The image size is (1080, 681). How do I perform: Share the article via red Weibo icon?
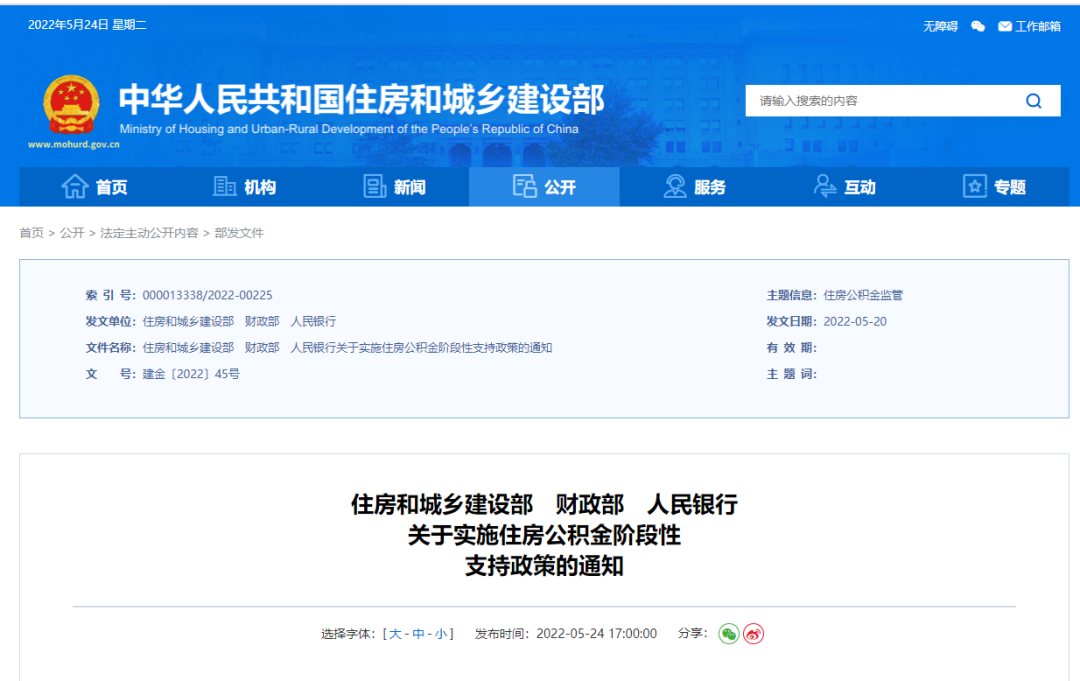(754, 633)
